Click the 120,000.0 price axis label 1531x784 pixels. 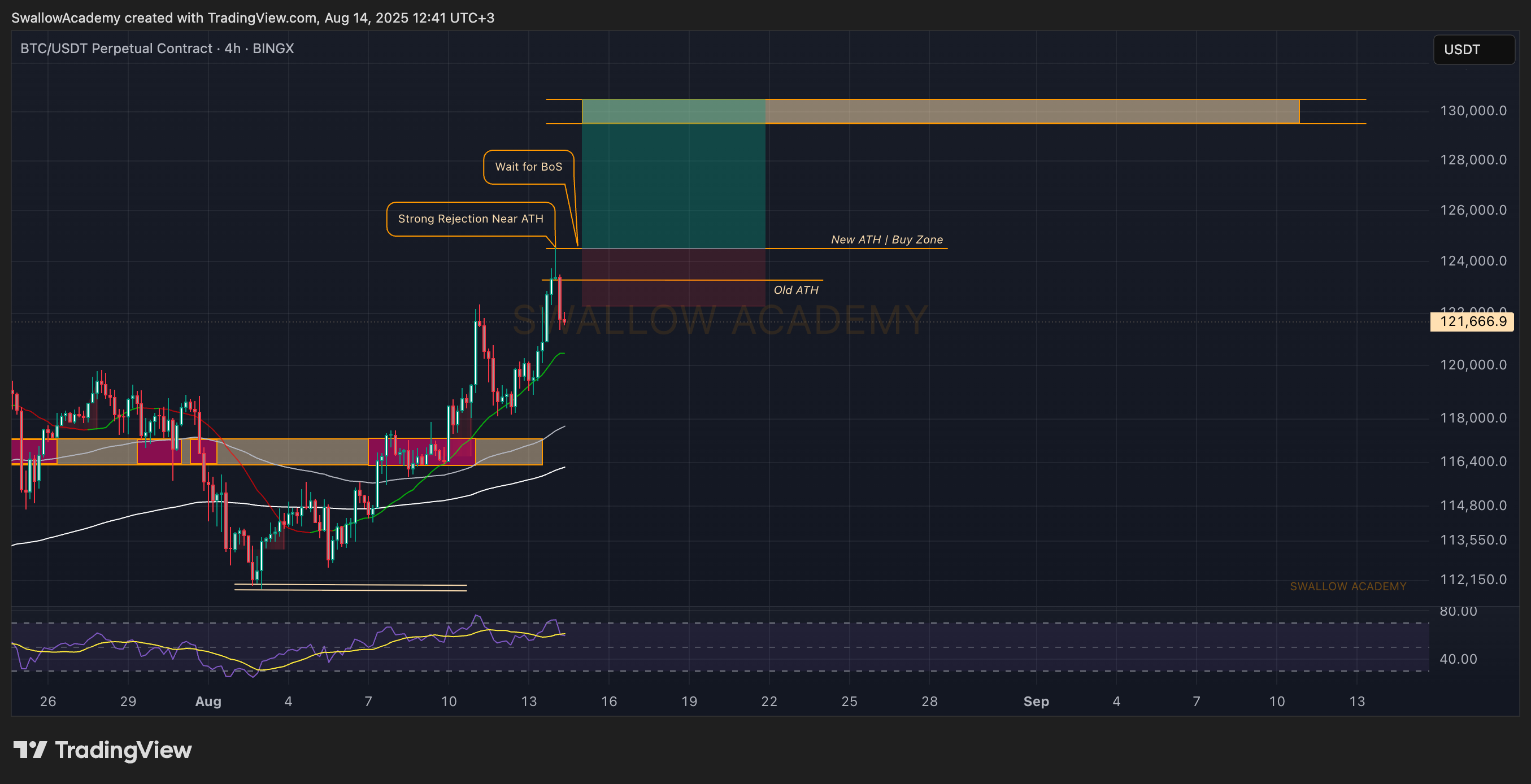pyautogui.click(x=1473, y=365)
